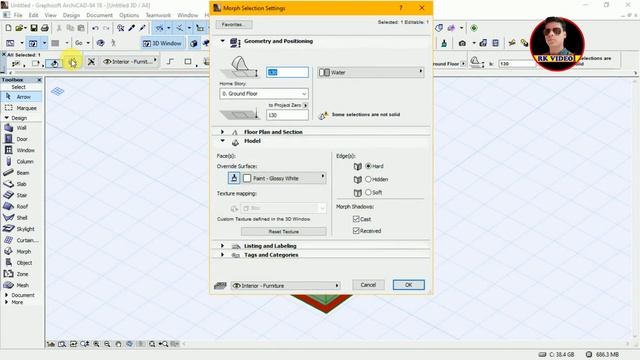Viewport: 640px width, 360px height.
Task: Open the Document menu
Action: click(x=99, y=15)
